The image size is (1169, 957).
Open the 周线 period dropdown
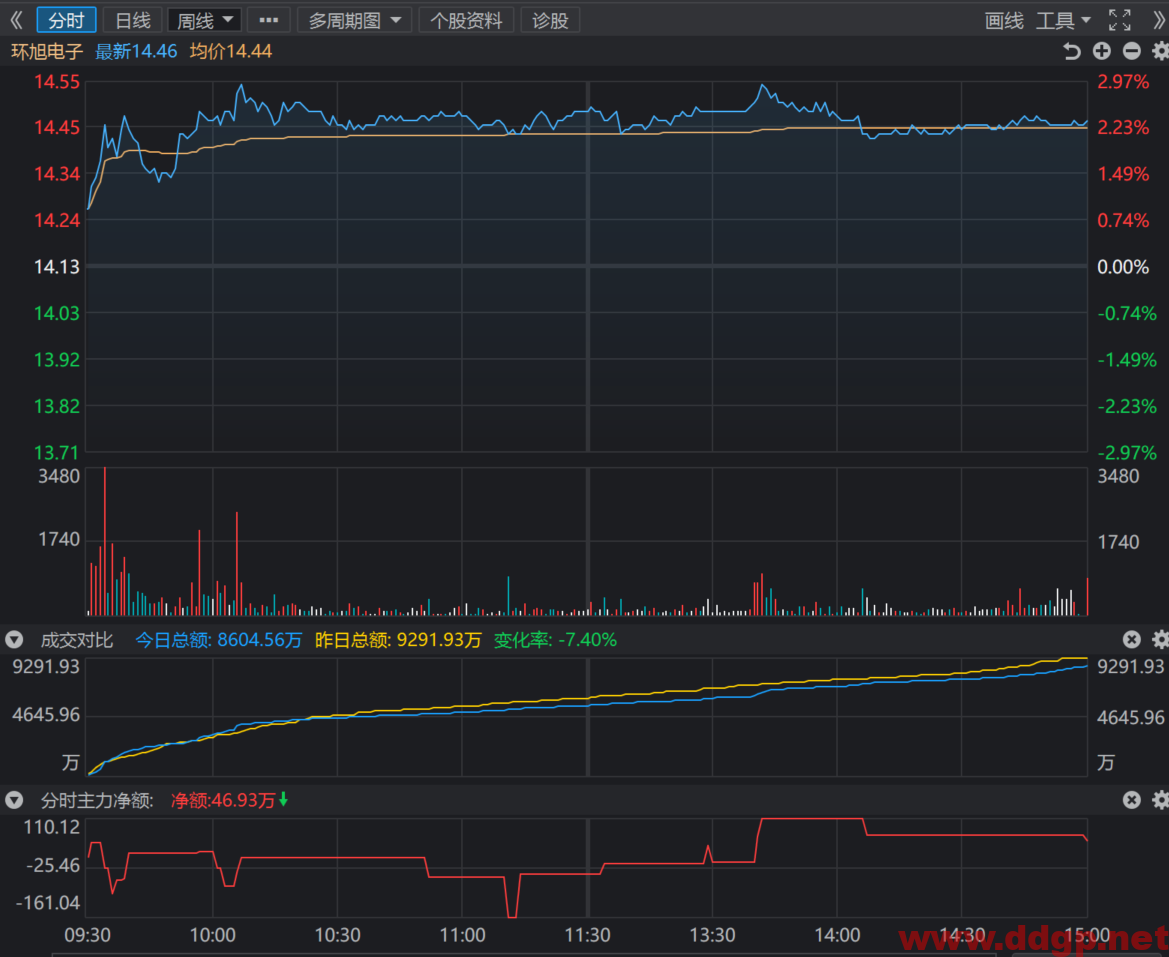coord(204,20)
